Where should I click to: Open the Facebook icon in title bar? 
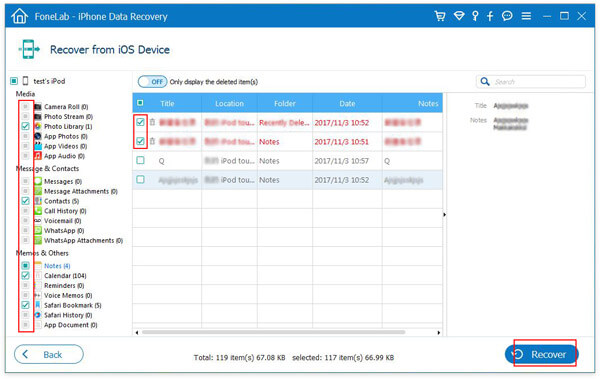tap(490, 16)
